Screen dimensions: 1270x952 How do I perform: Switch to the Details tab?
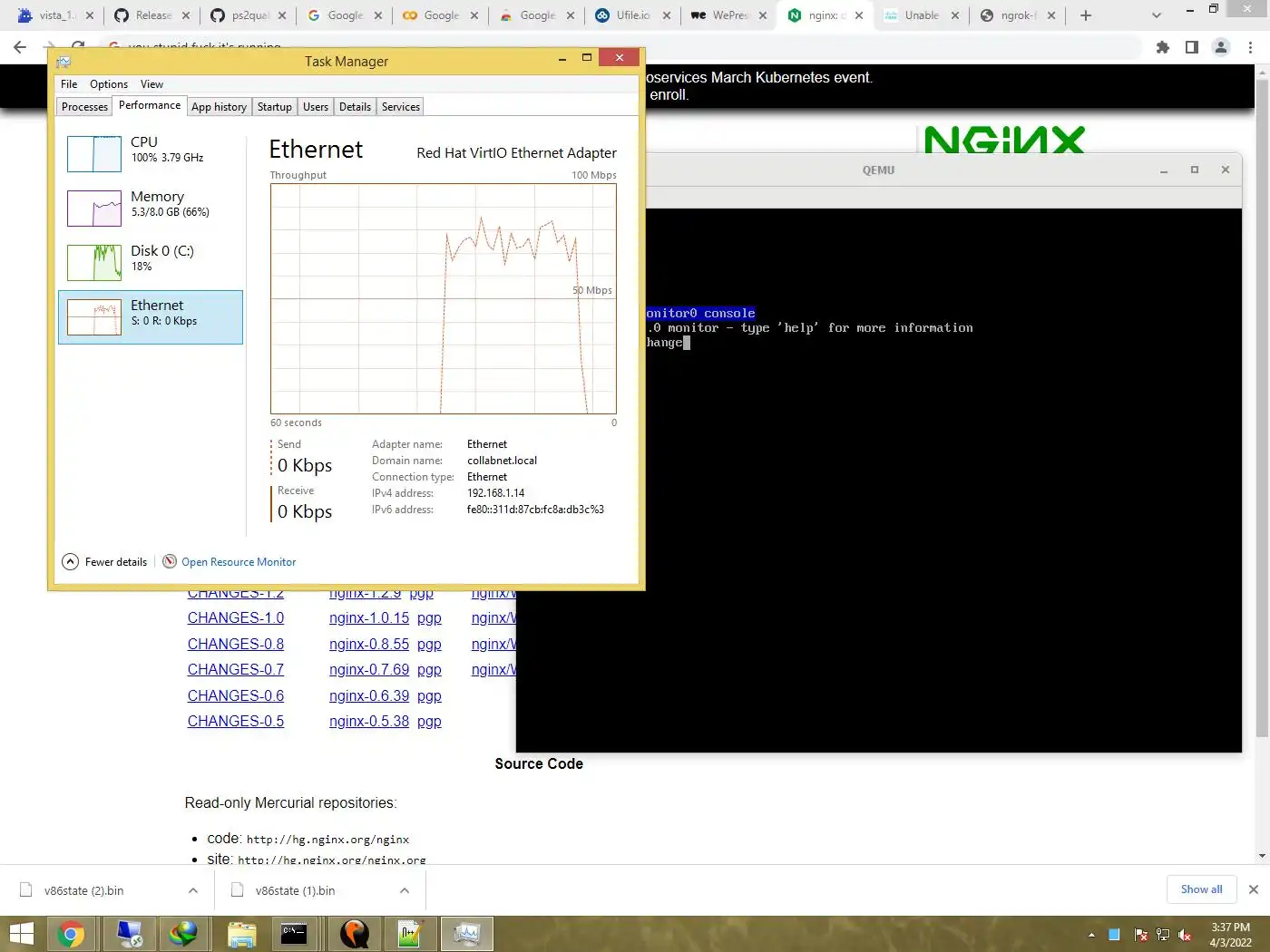click(x=355, y=107)
